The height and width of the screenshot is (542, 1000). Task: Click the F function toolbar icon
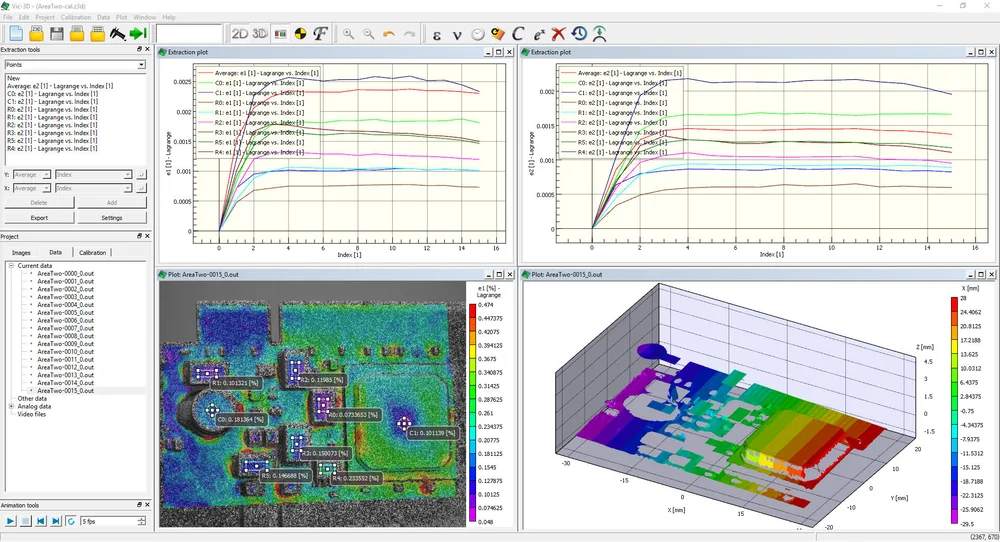click(321, 34)
